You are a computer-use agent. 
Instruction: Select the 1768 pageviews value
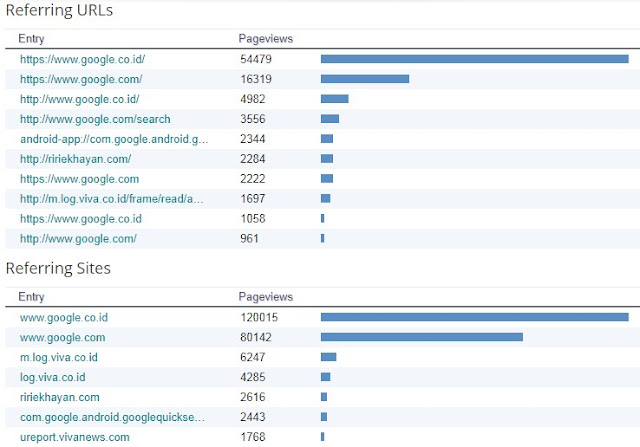pyautogui.click(x=253, y=437)
